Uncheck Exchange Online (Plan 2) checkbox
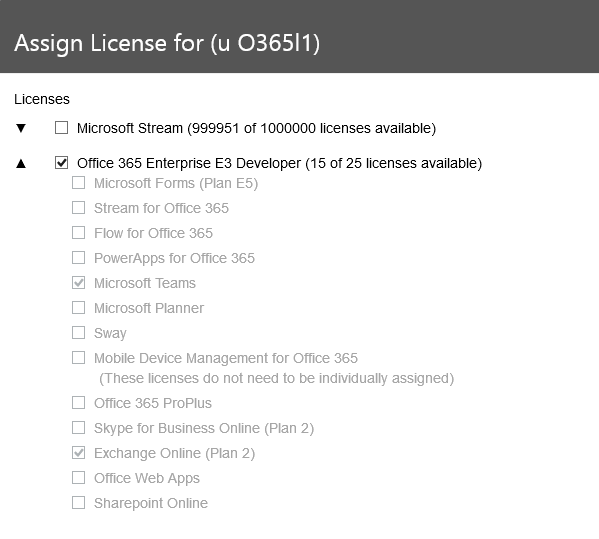 [79, 453]
